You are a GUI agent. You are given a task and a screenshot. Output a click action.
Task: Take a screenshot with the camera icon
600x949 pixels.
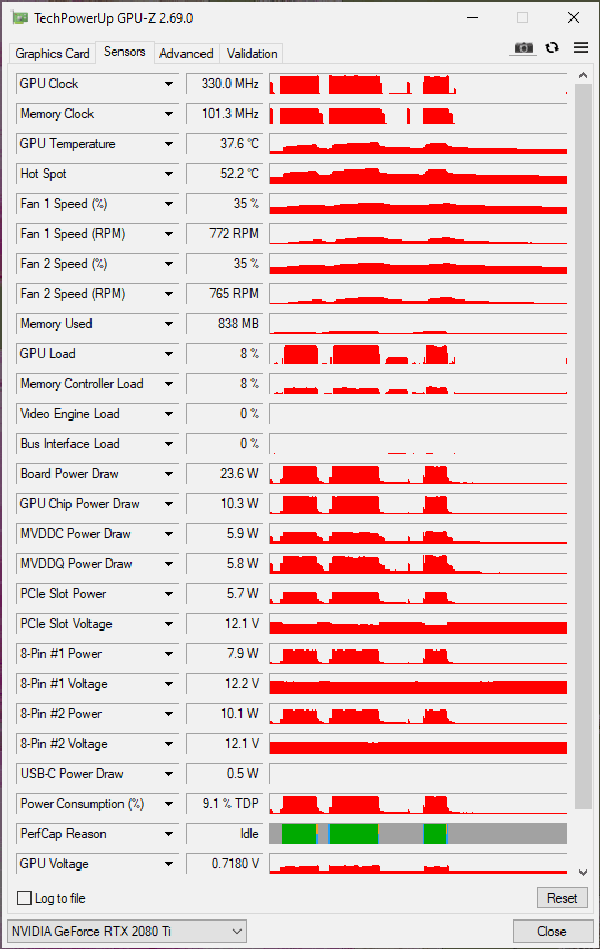coord(524,48)
